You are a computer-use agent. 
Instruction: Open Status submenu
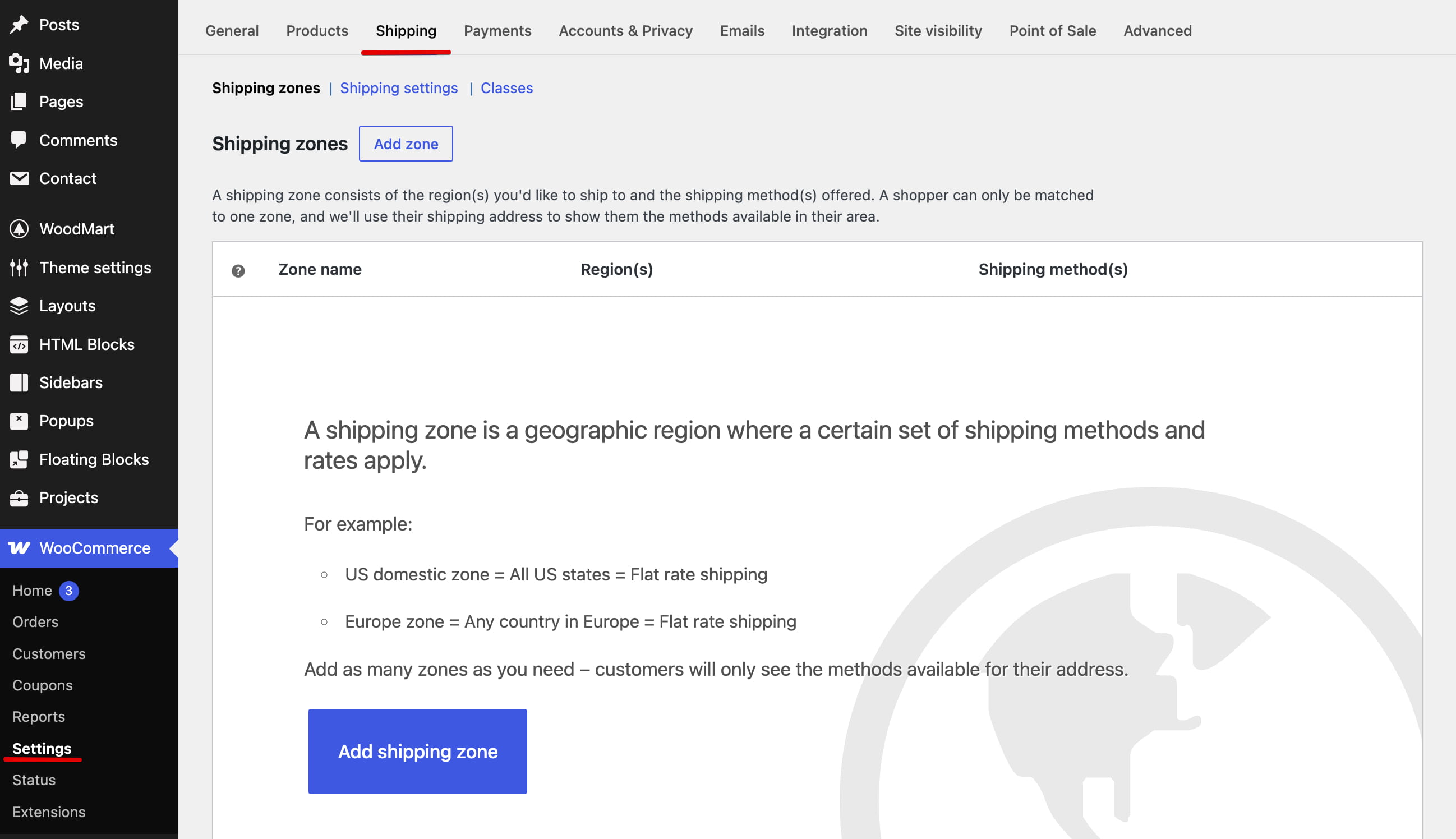[34, 780]
